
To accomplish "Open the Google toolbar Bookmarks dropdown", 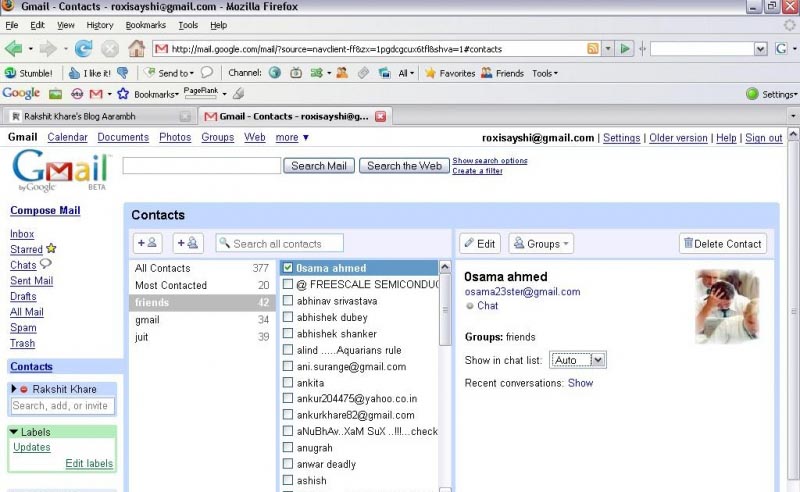I will click(156, 94).
